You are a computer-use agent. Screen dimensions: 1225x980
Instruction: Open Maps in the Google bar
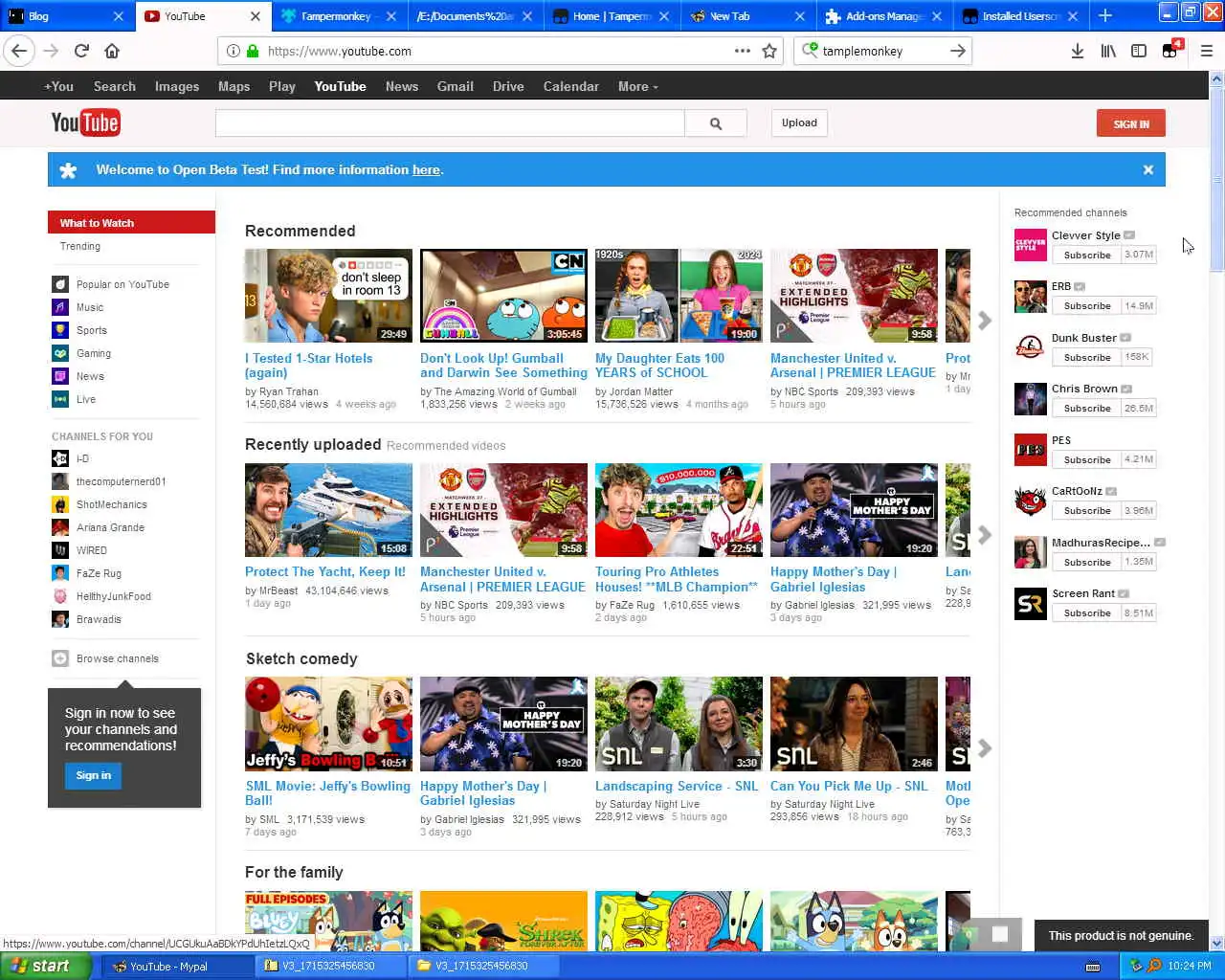click(x=234, y=86)
